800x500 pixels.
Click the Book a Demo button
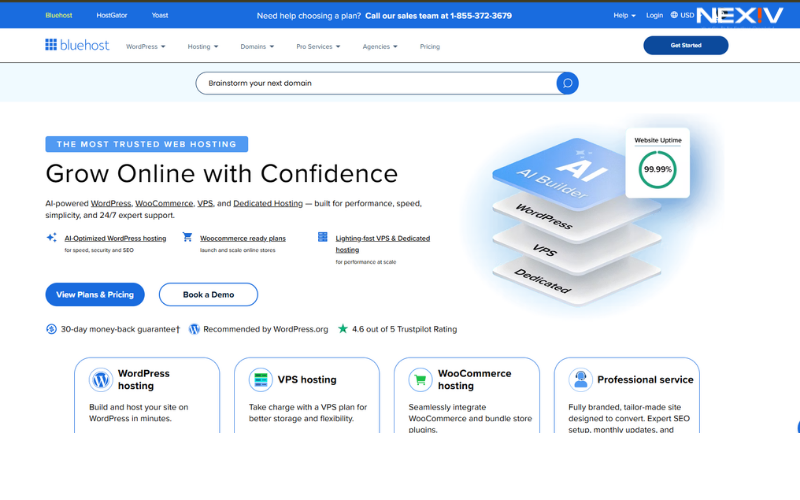[208, 294]
